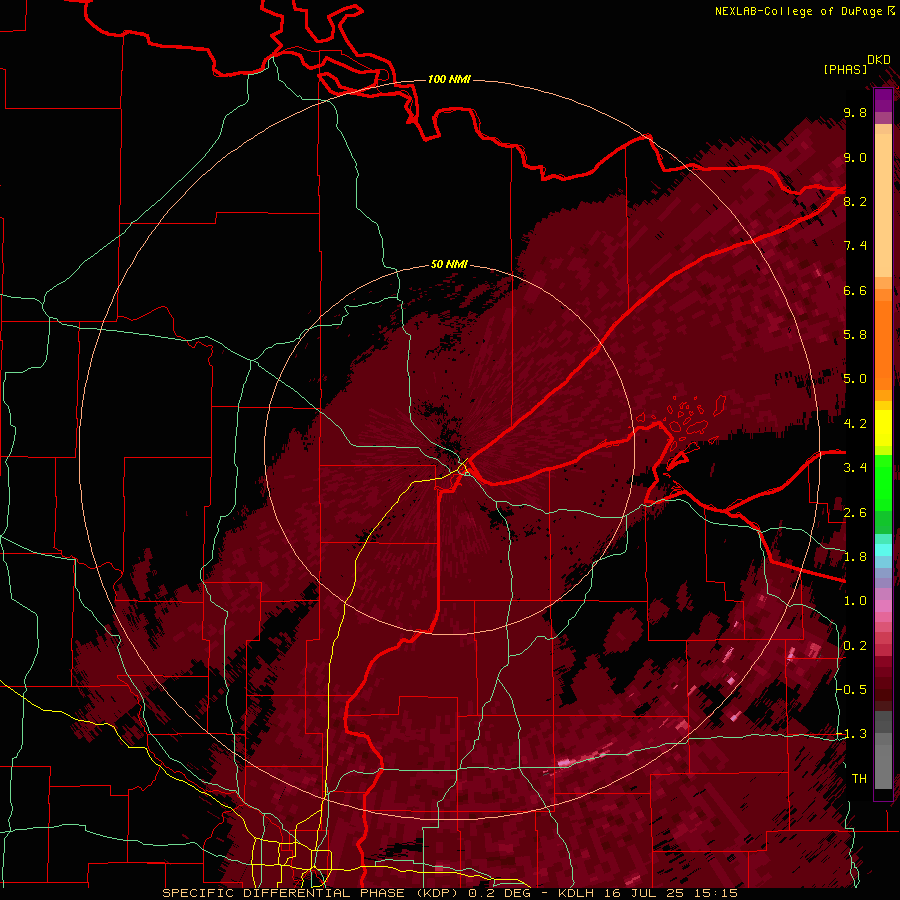Click the 9.8 scale value

pyautogui.click(x=855, y=113)
